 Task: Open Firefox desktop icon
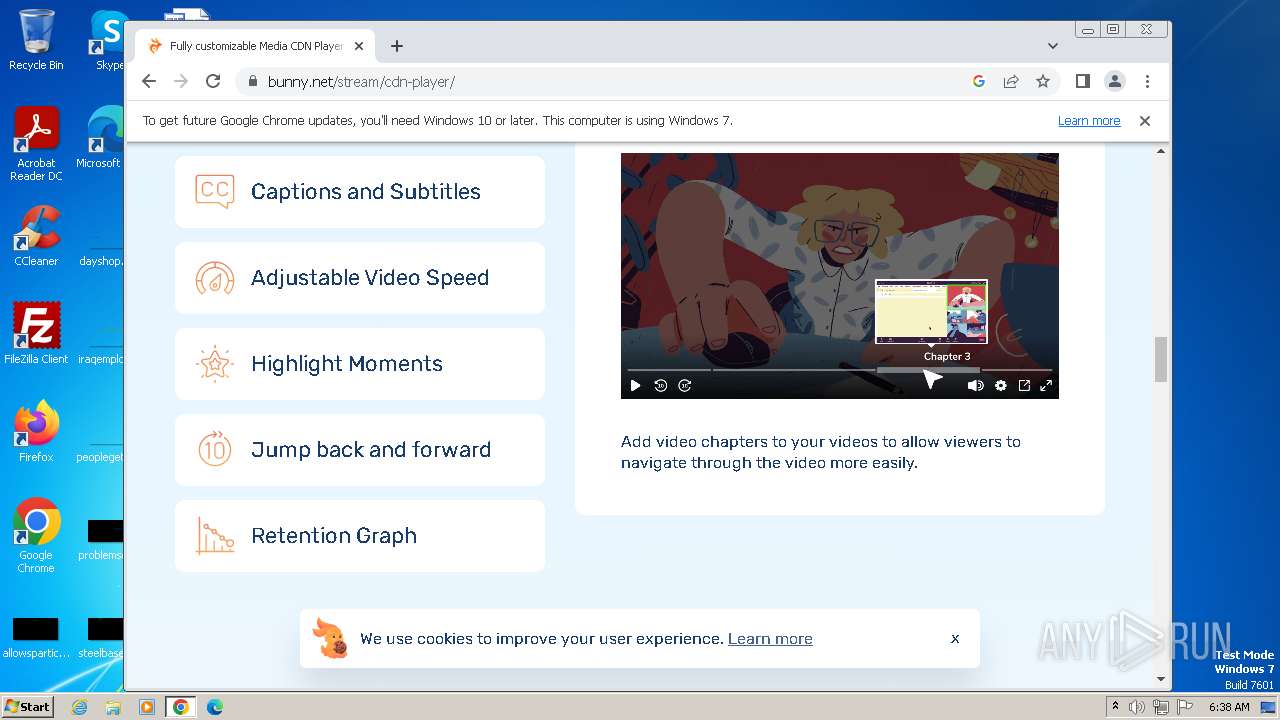tap(36, 432)
